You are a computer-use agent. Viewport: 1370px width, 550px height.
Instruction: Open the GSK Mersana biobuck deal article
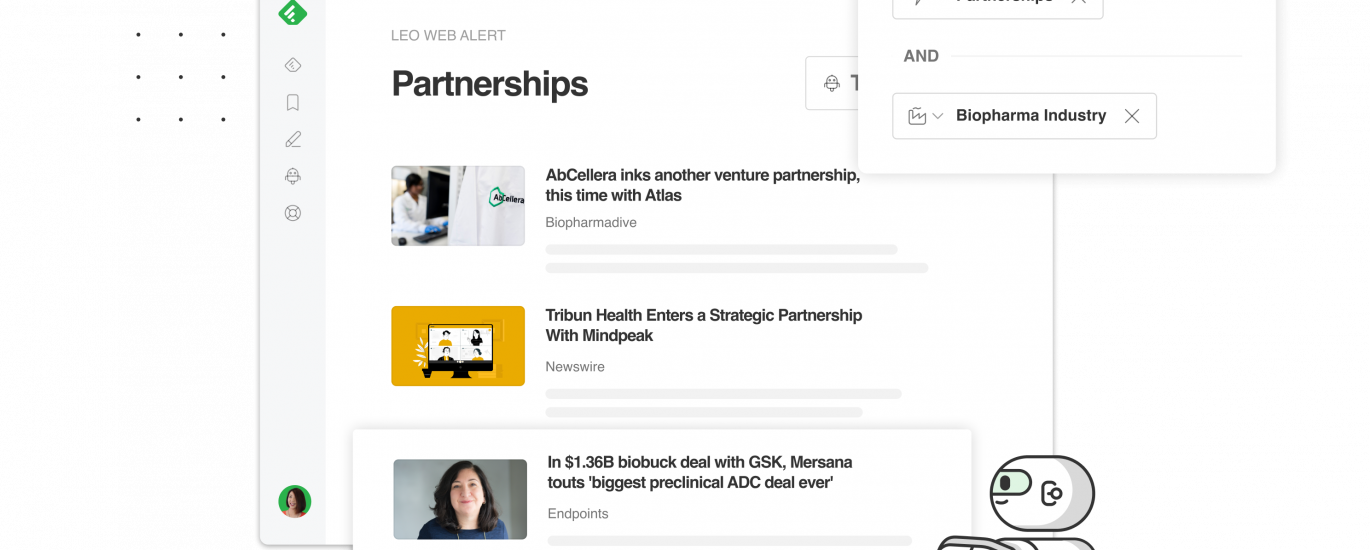pyautogui.click(x=699, y=472)
